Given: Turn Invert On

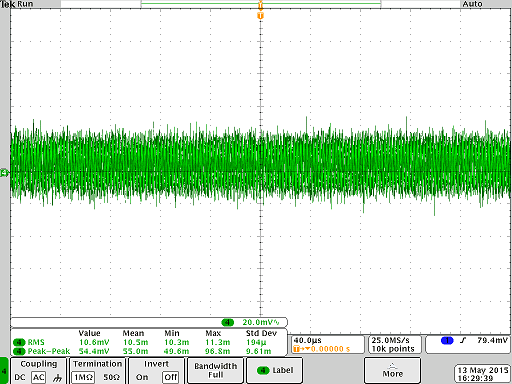Looking at the screenshot, I should click(142, 377).
